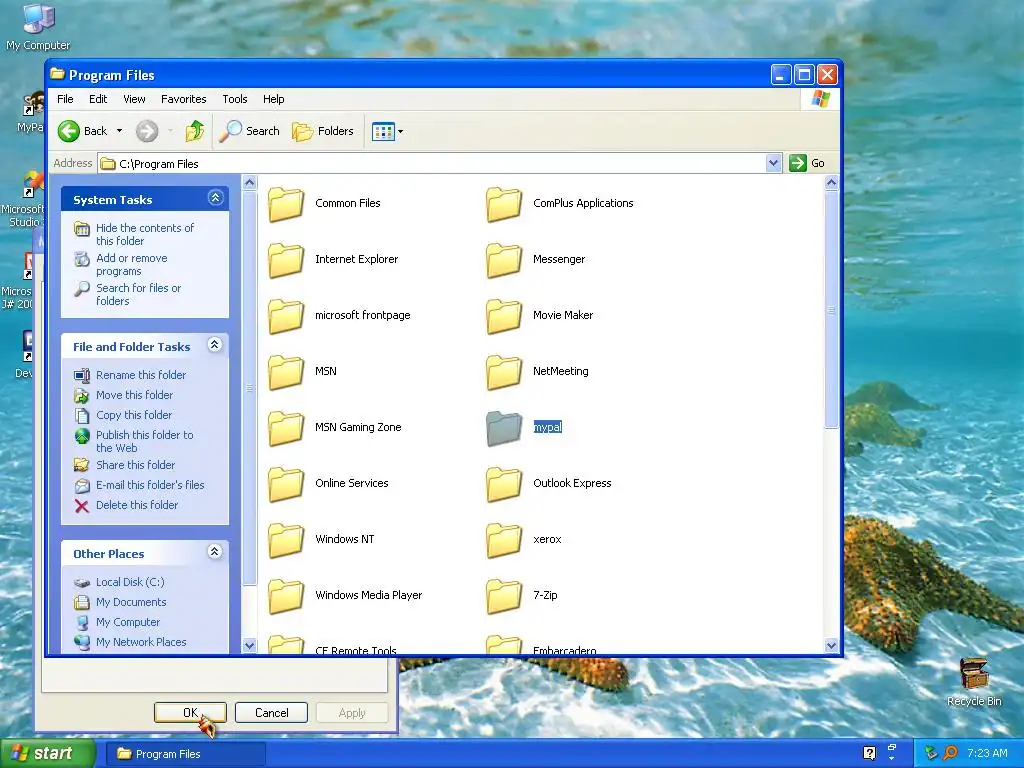
Task: Collapse the System Tasks panel
Action: (x=216, y=198)
